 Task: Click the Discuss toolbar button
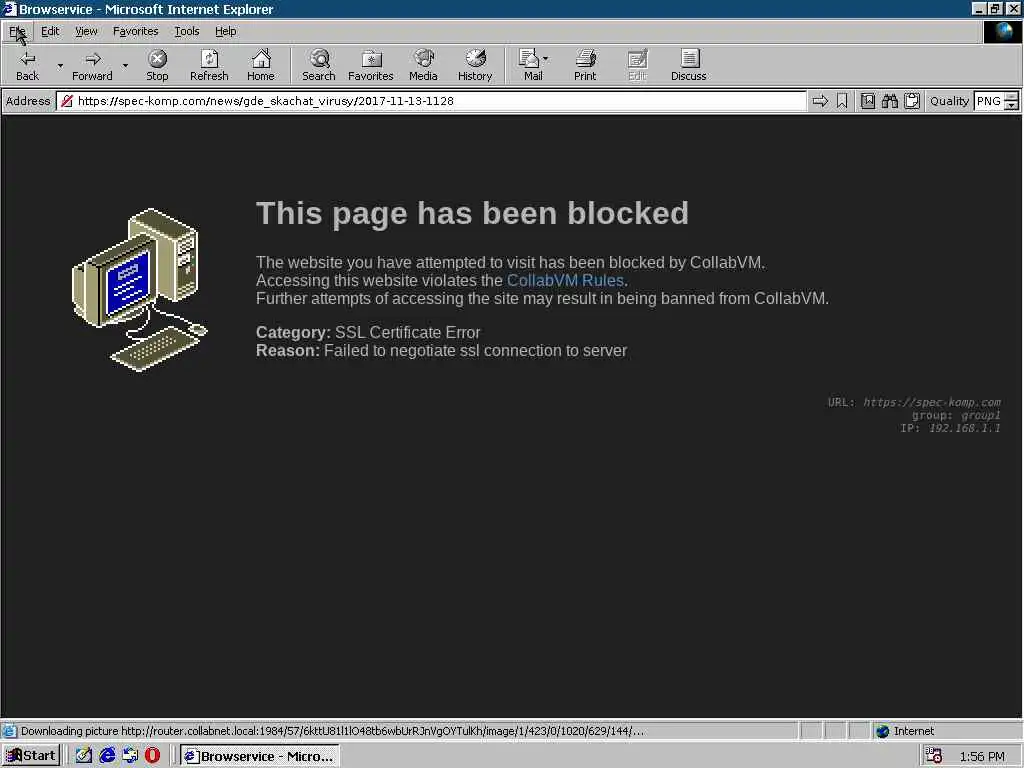[x=689, y=65]
